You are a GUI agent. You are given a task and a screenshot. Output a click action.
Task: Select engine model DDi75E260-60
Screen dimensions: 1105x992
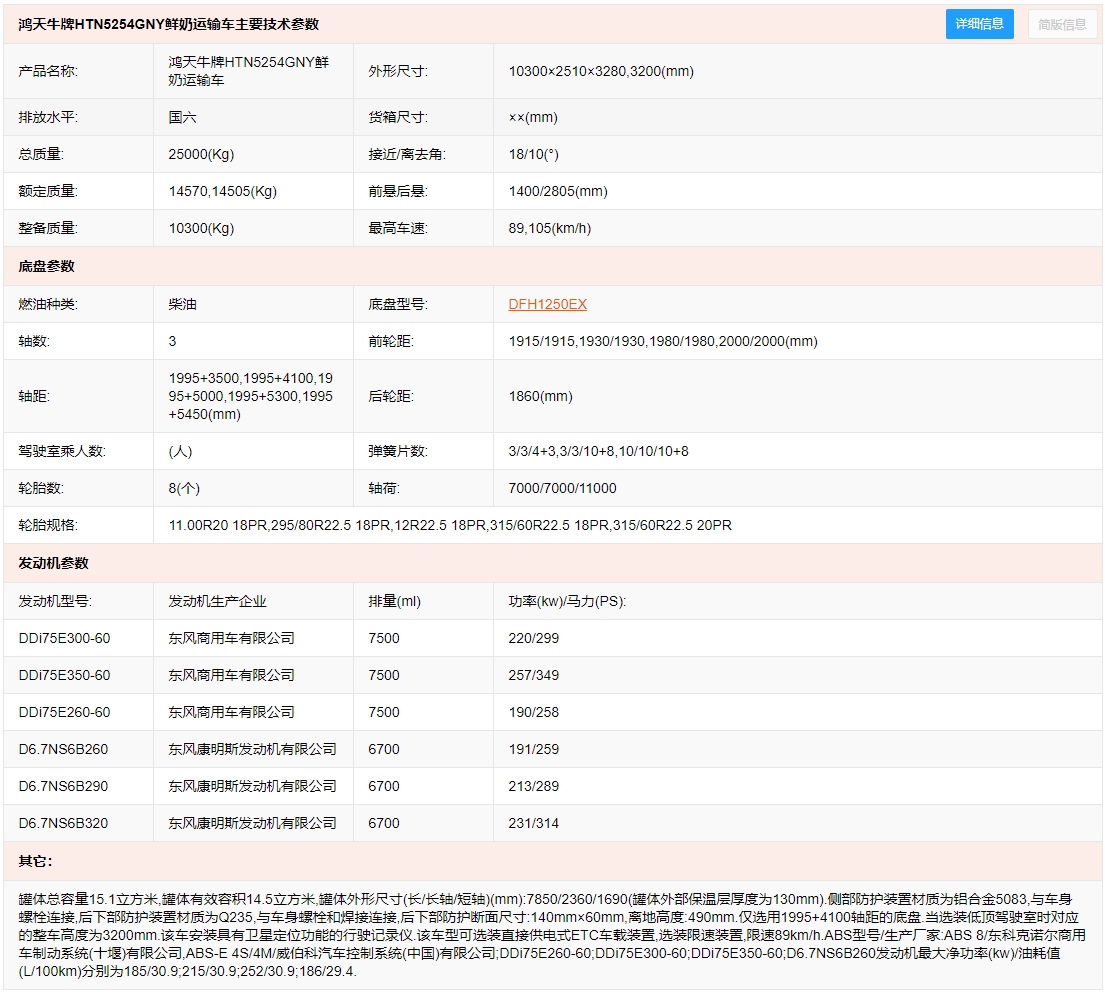64,712
